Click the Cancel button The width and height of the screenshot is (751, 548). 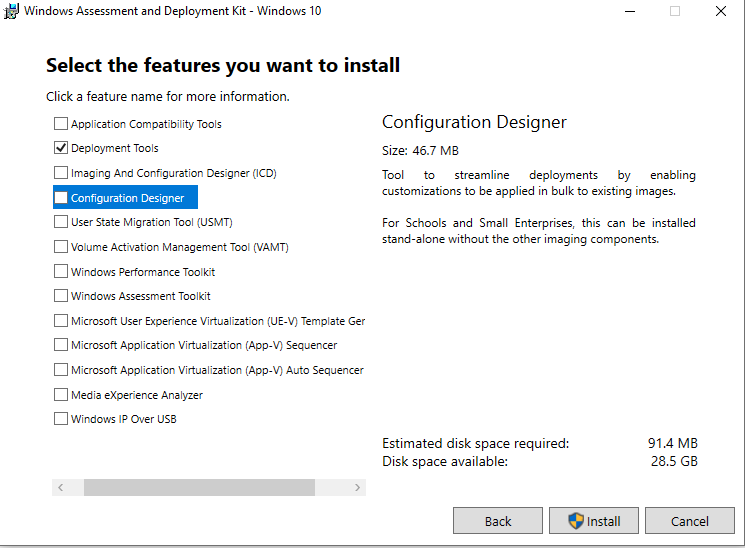(x=690, y=521)
